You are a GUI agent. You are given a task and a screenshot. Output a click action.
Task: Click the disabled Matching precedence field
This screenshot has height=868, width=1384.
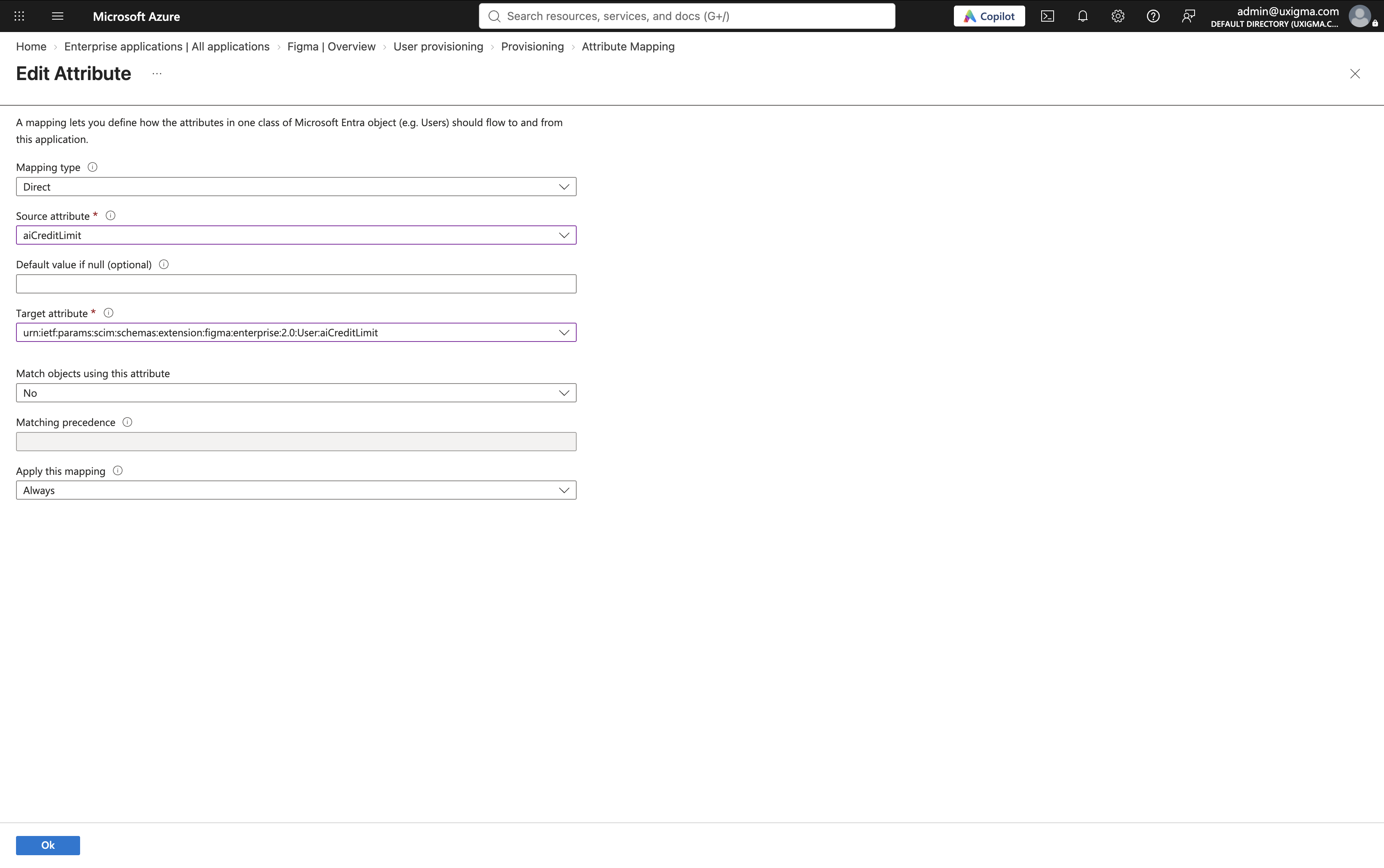coord(296,442)
